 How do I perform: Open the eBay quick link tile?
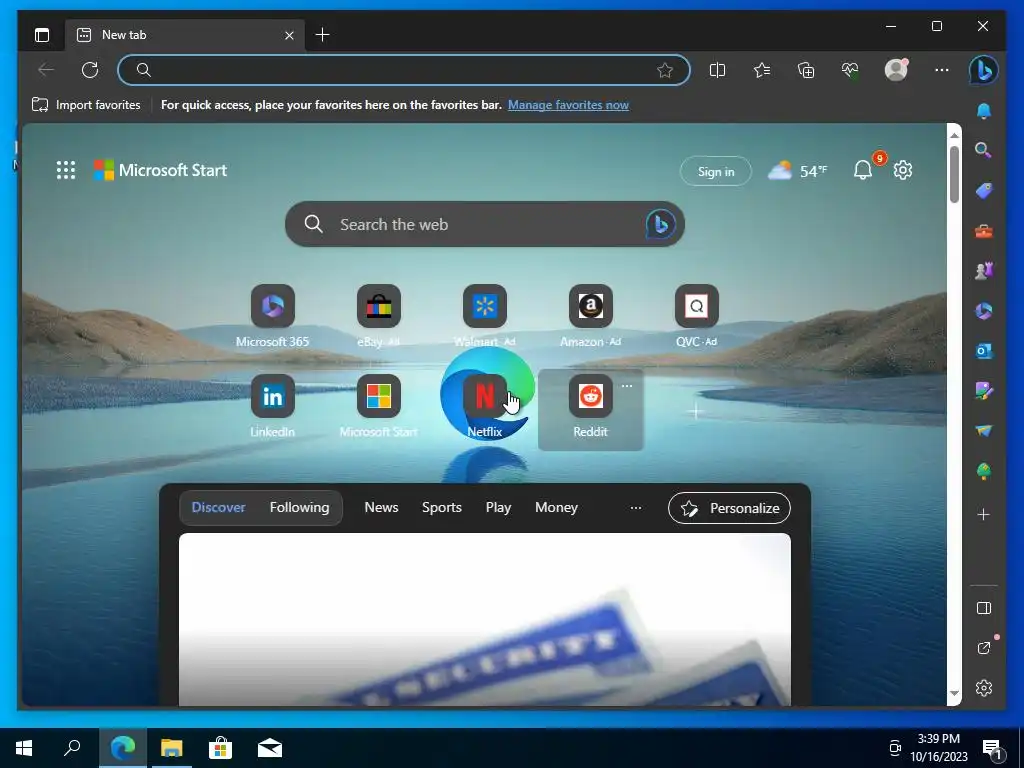pos(379,316)
